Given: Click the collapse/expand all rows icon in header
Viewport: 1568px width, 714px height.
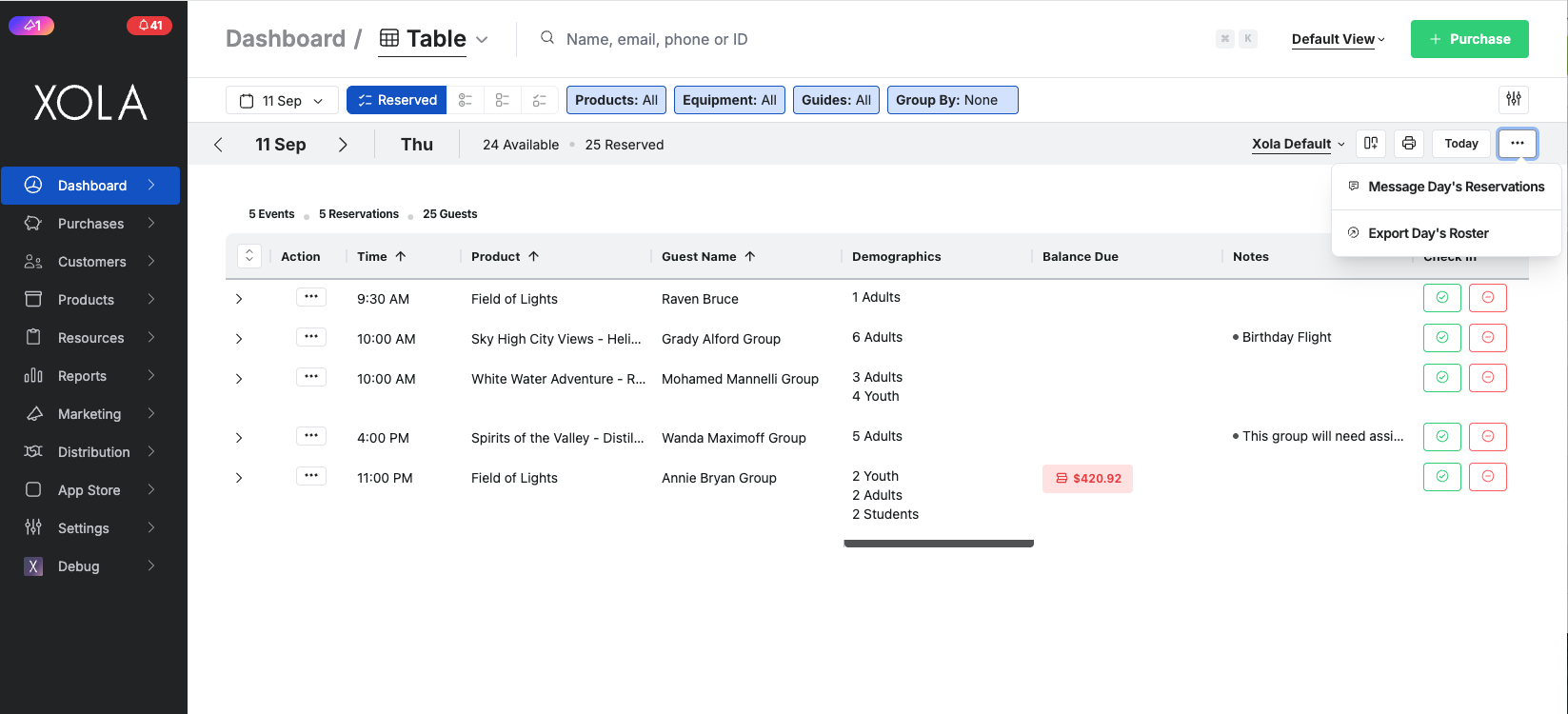Looking at the screenshot, I should tap(248, 256).
